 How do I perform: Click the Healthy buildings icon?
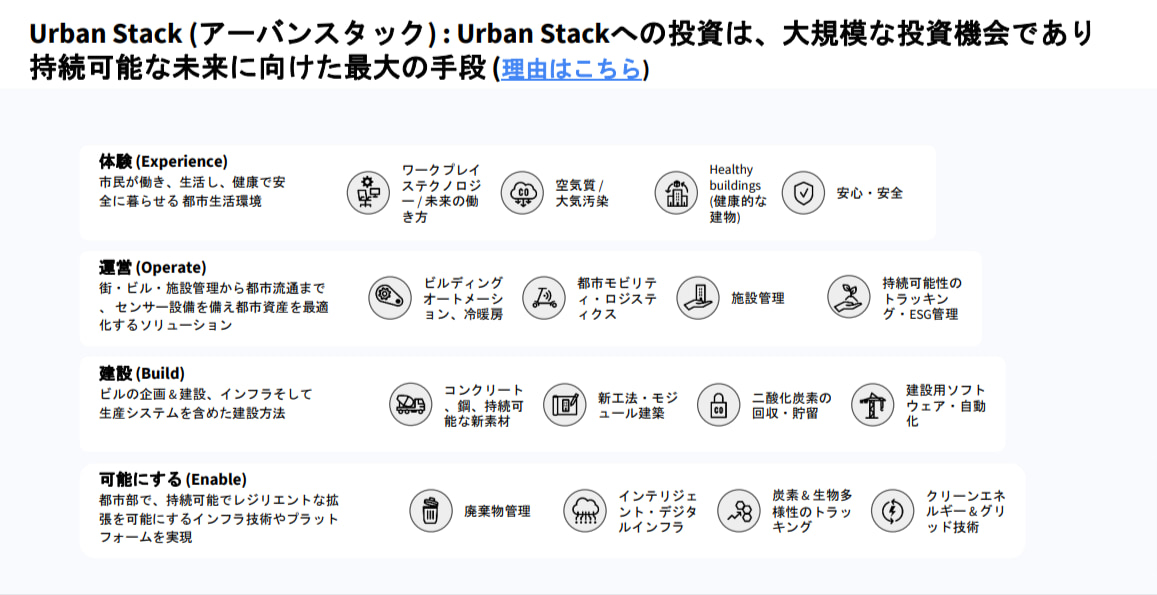pyautogui.click(x=676, y=193)
